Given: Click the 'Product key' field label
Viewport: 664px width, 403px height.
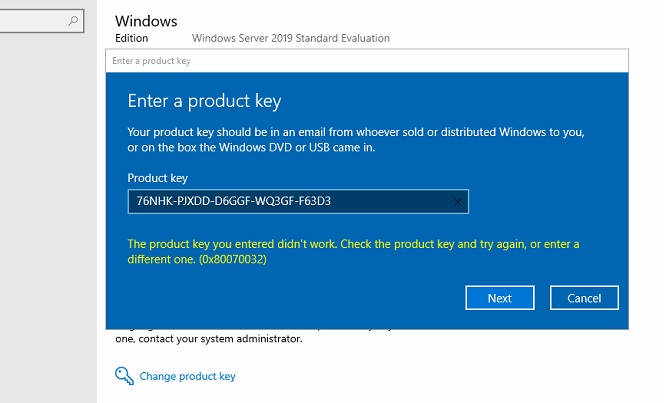Looking at the screenshot, I should [x=158, y=177].
